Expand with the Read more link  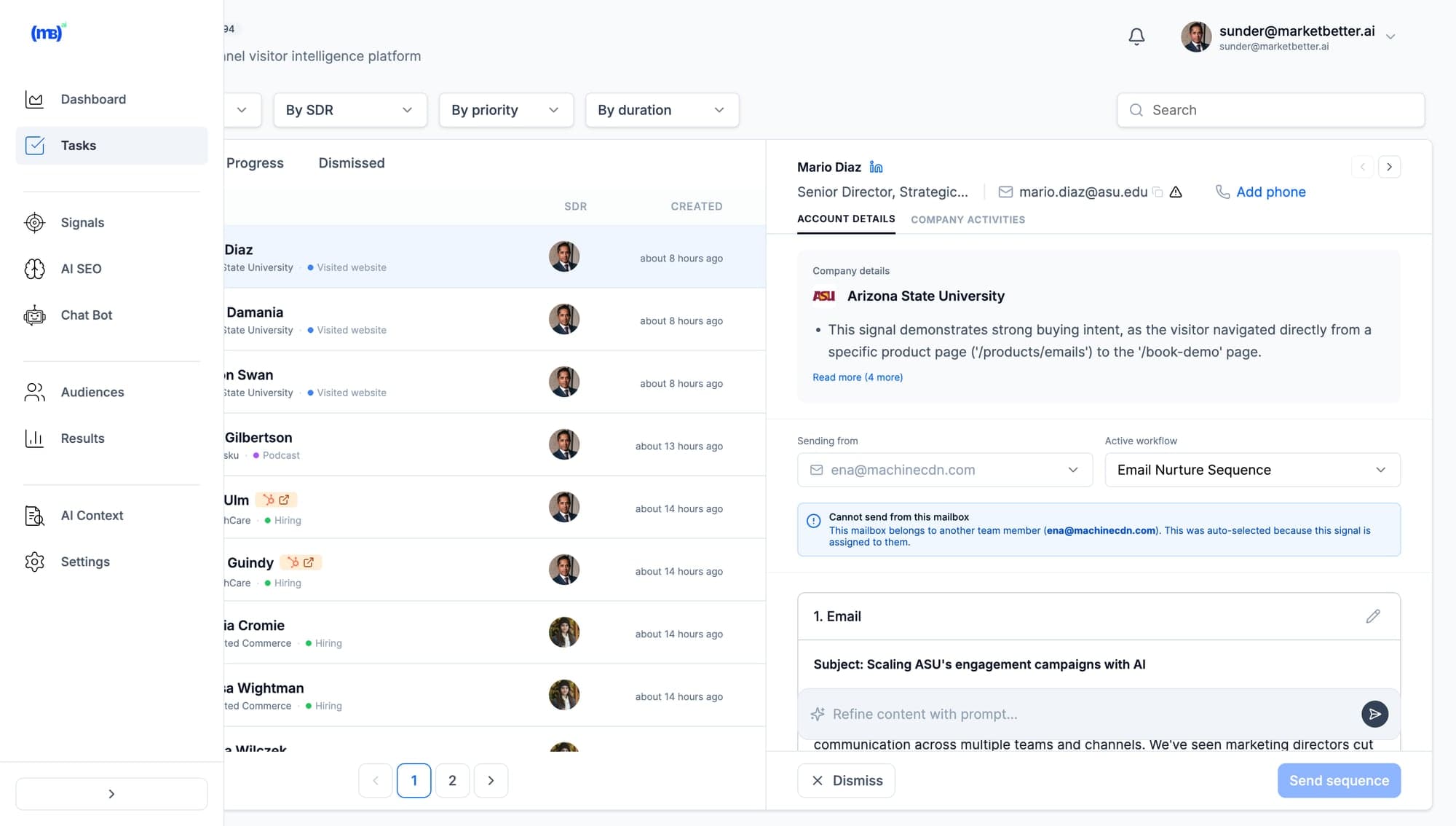tap(857, 377)
